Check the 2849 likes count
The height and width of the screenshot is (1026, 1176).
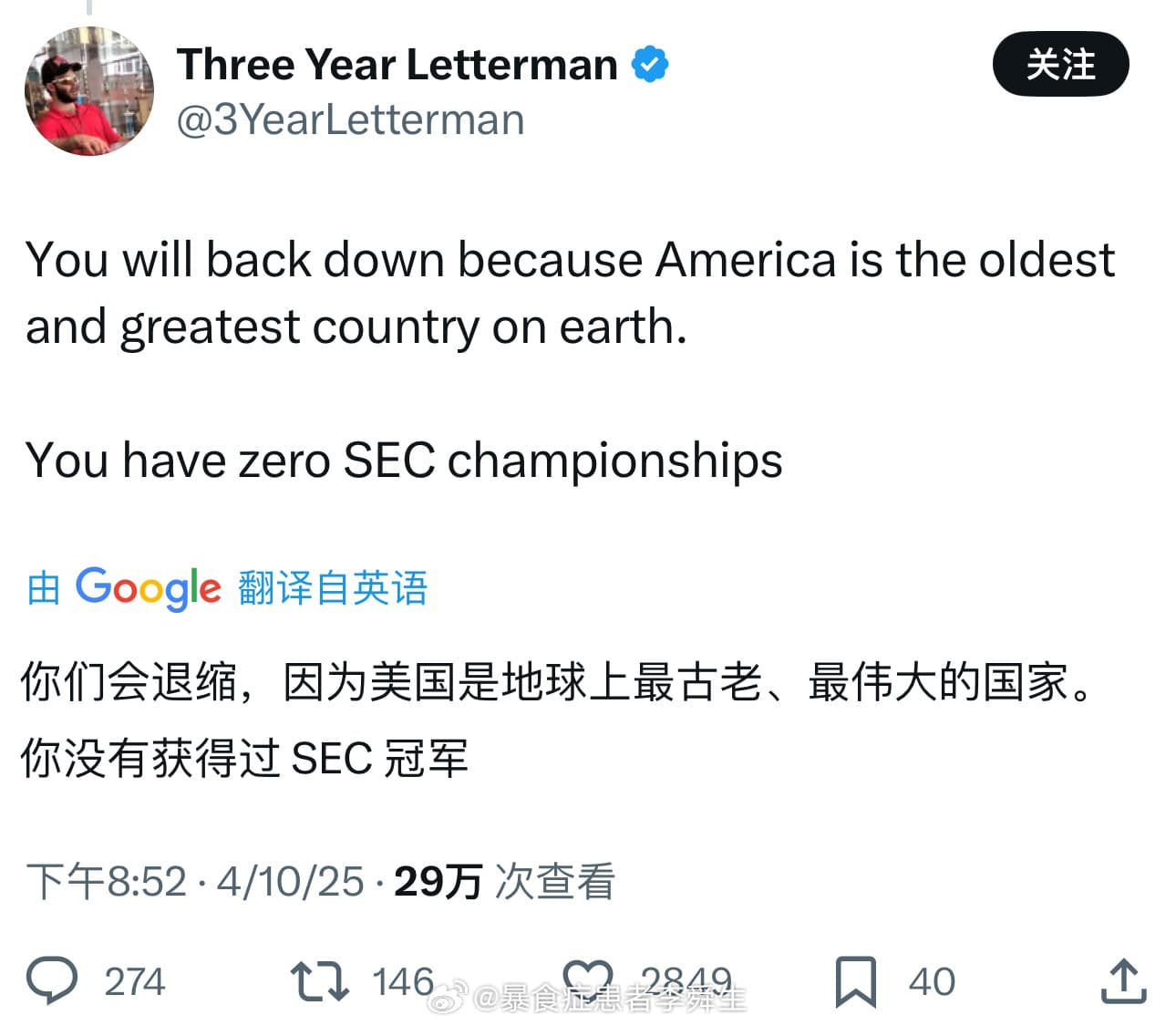[686, 982]
